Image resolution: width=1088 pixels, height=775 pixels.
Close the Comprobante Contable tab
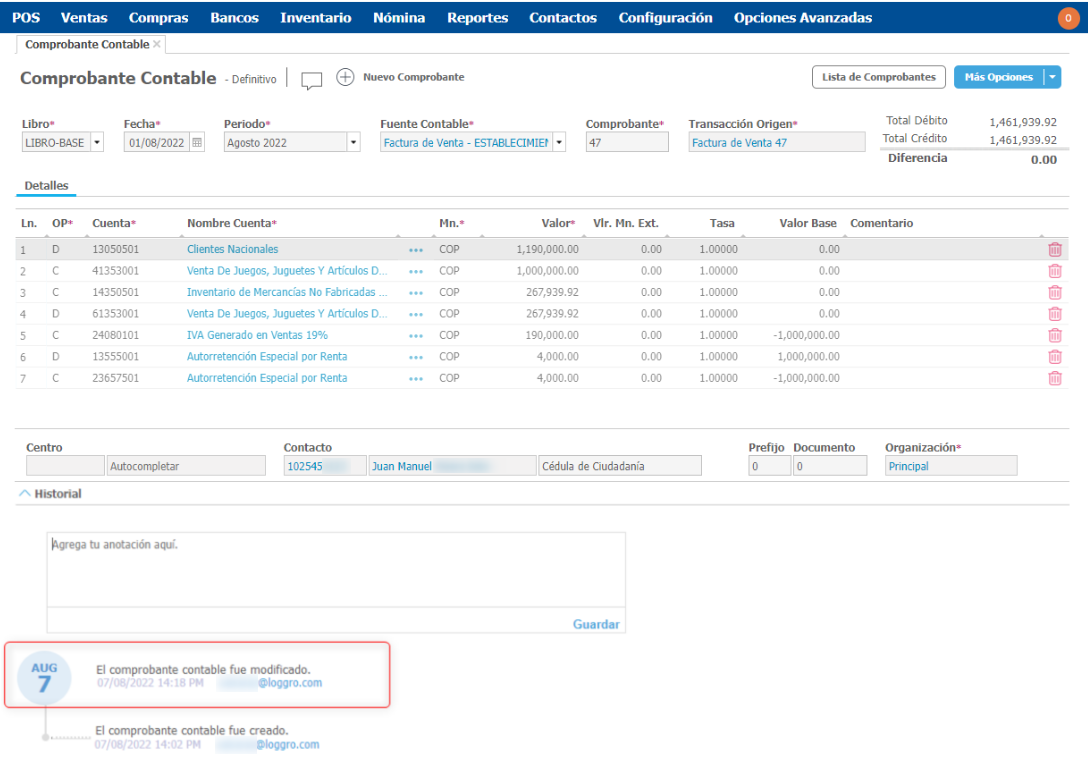(157, 44)
